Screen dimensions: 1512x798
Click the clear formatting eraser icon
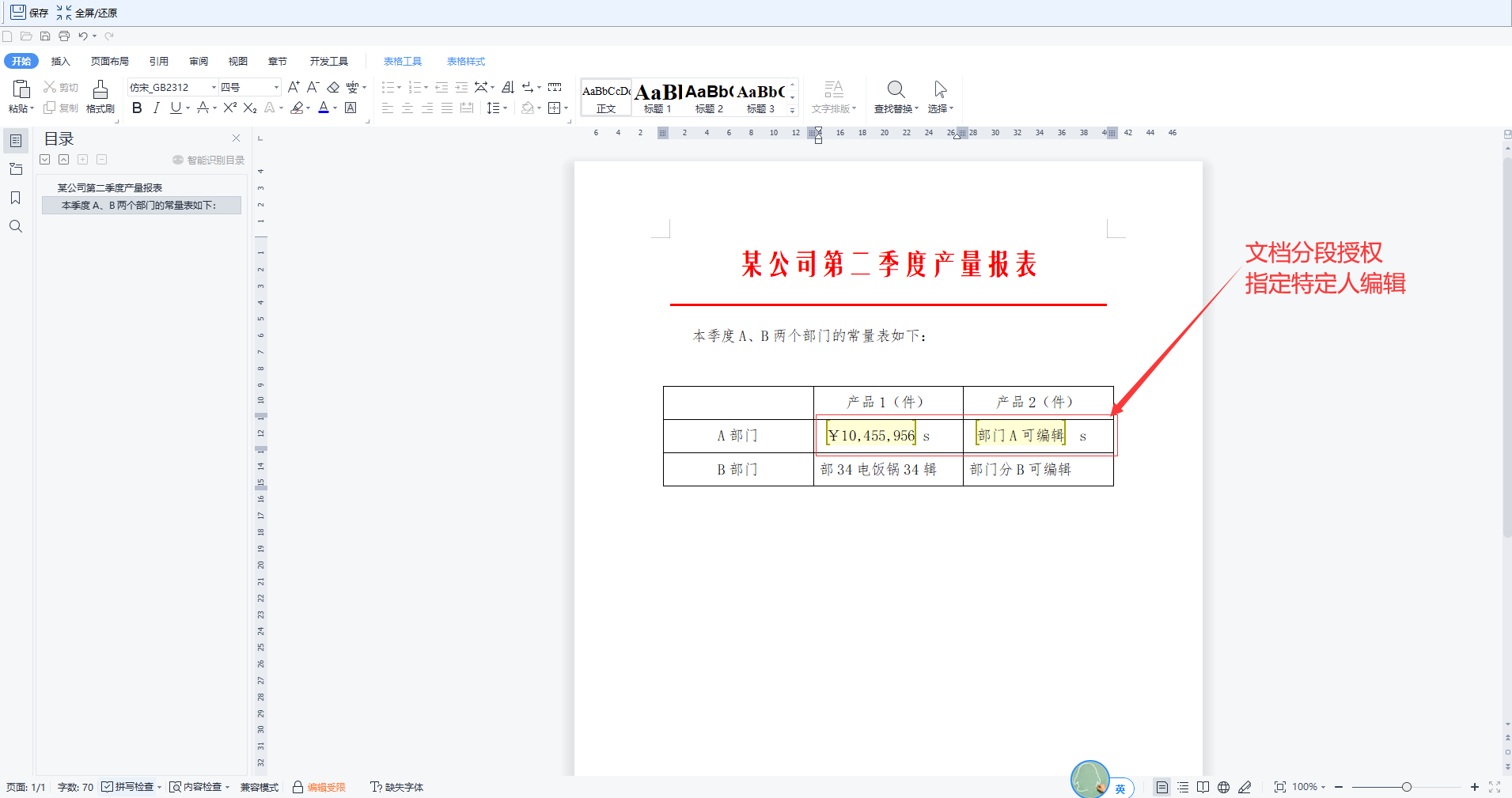333,88
